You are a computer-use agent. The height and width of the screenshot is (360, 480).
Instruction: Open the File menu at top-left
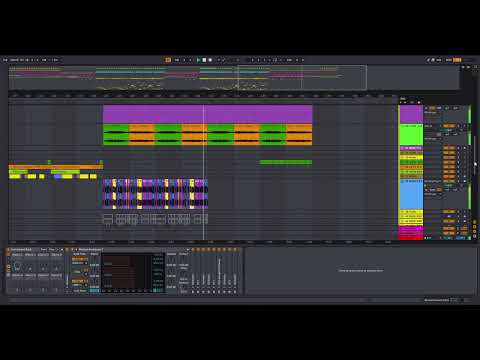[x=5, y=60]
